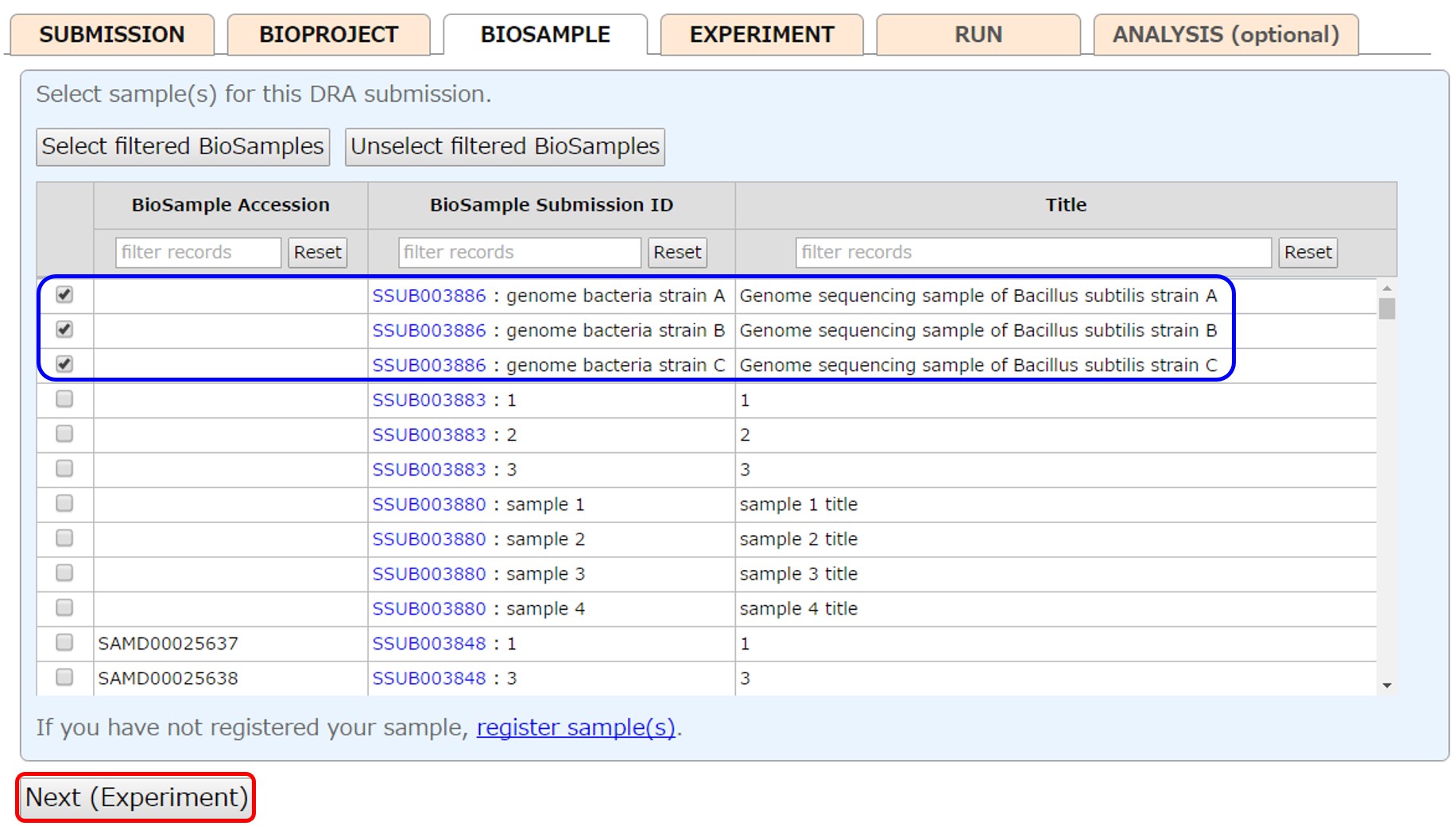1456x826 pixels.
Task: Switch to the SUBMISSION tab
Action: [x=112, y=35]
